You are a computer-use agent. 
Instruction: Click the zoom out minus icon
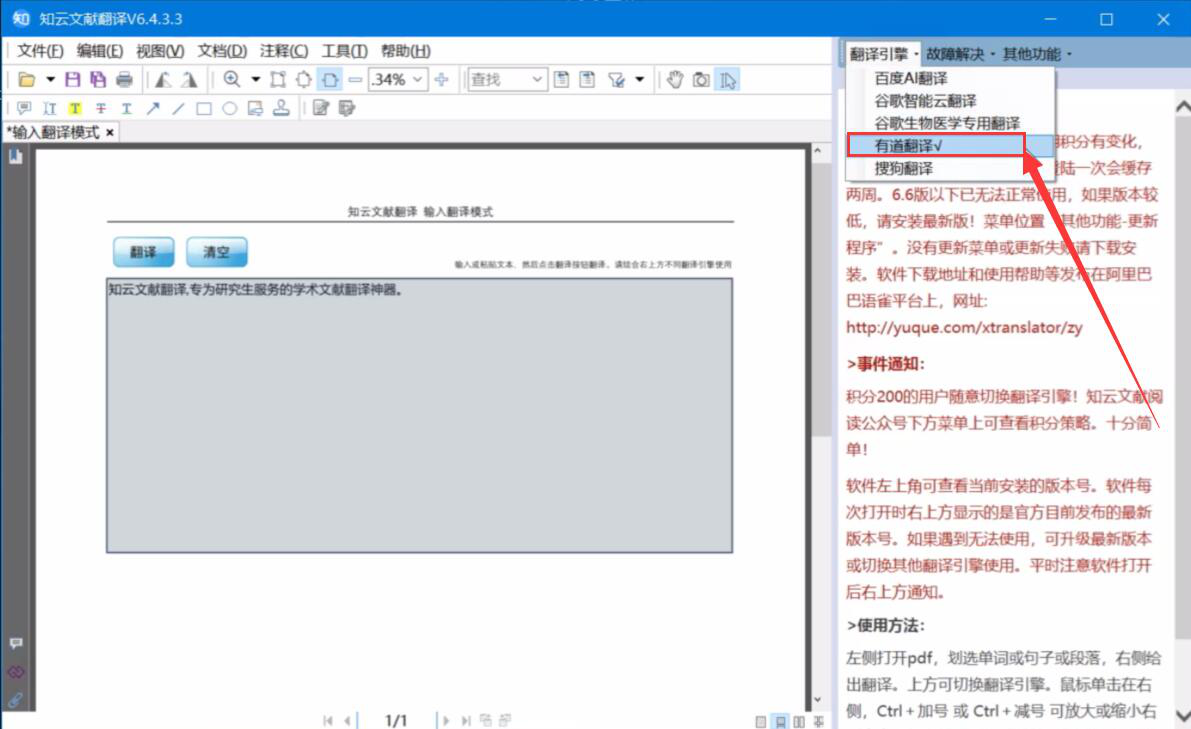[x=355, y=80]
